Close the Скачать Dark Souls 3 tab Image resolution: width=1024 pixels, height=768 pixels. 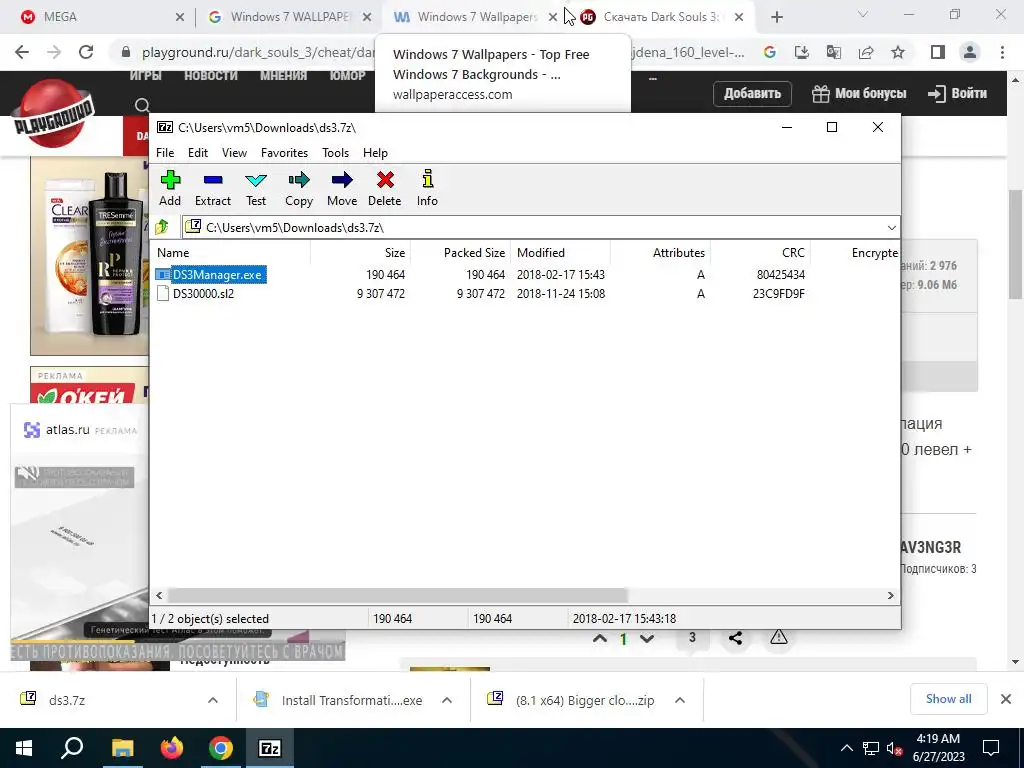739,17
